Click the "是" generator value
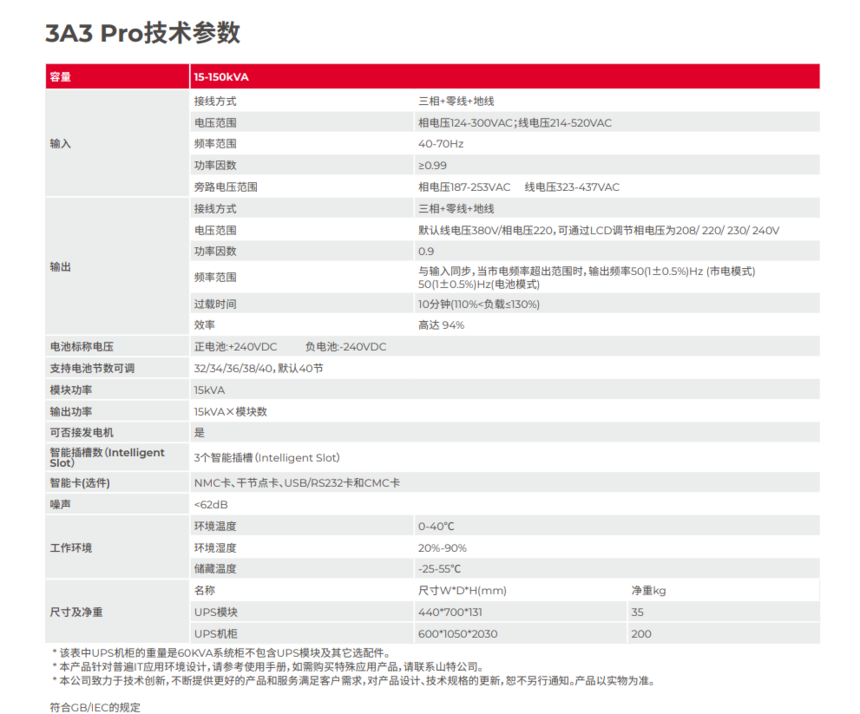The height and width of the screenshot is (714, 860). click(x=199, y=433)
